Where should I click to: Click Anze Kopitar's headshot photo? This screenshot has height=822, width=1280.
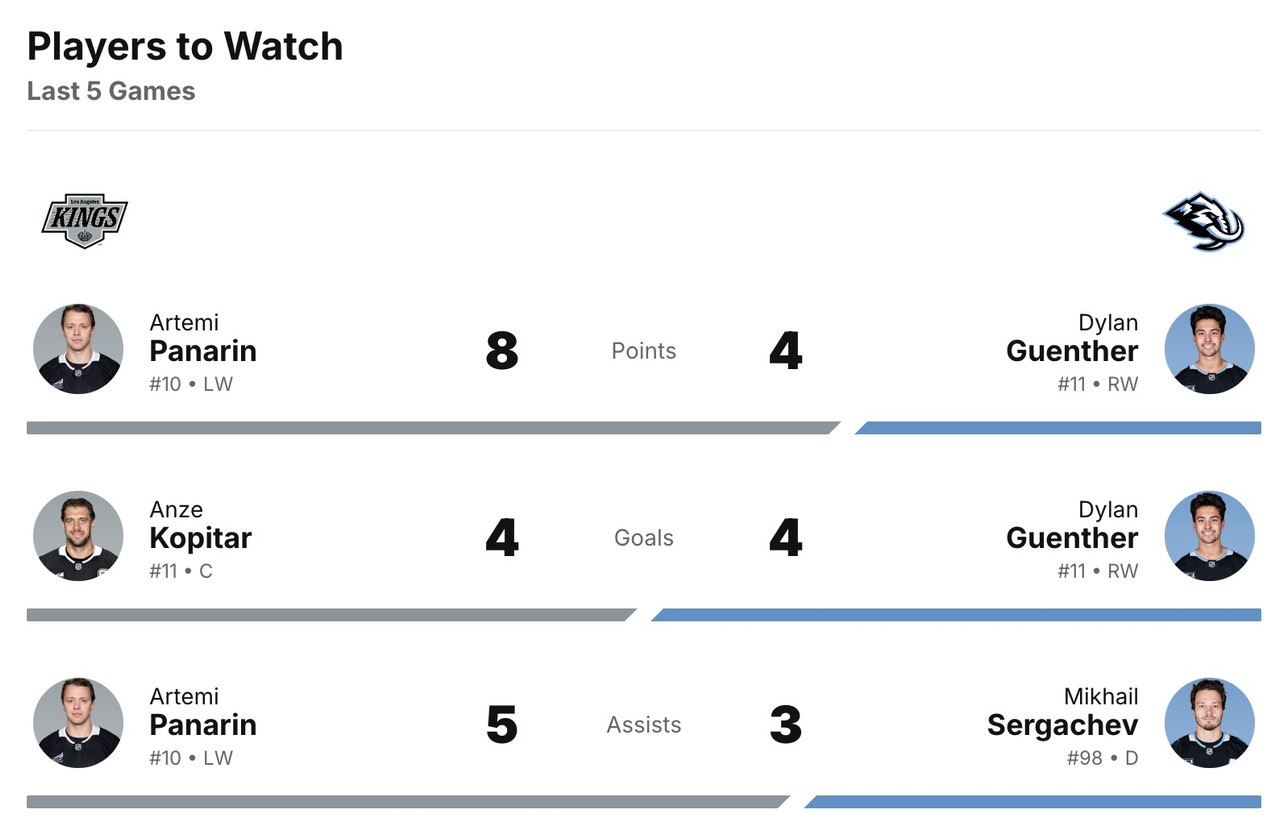coord(78,536)
